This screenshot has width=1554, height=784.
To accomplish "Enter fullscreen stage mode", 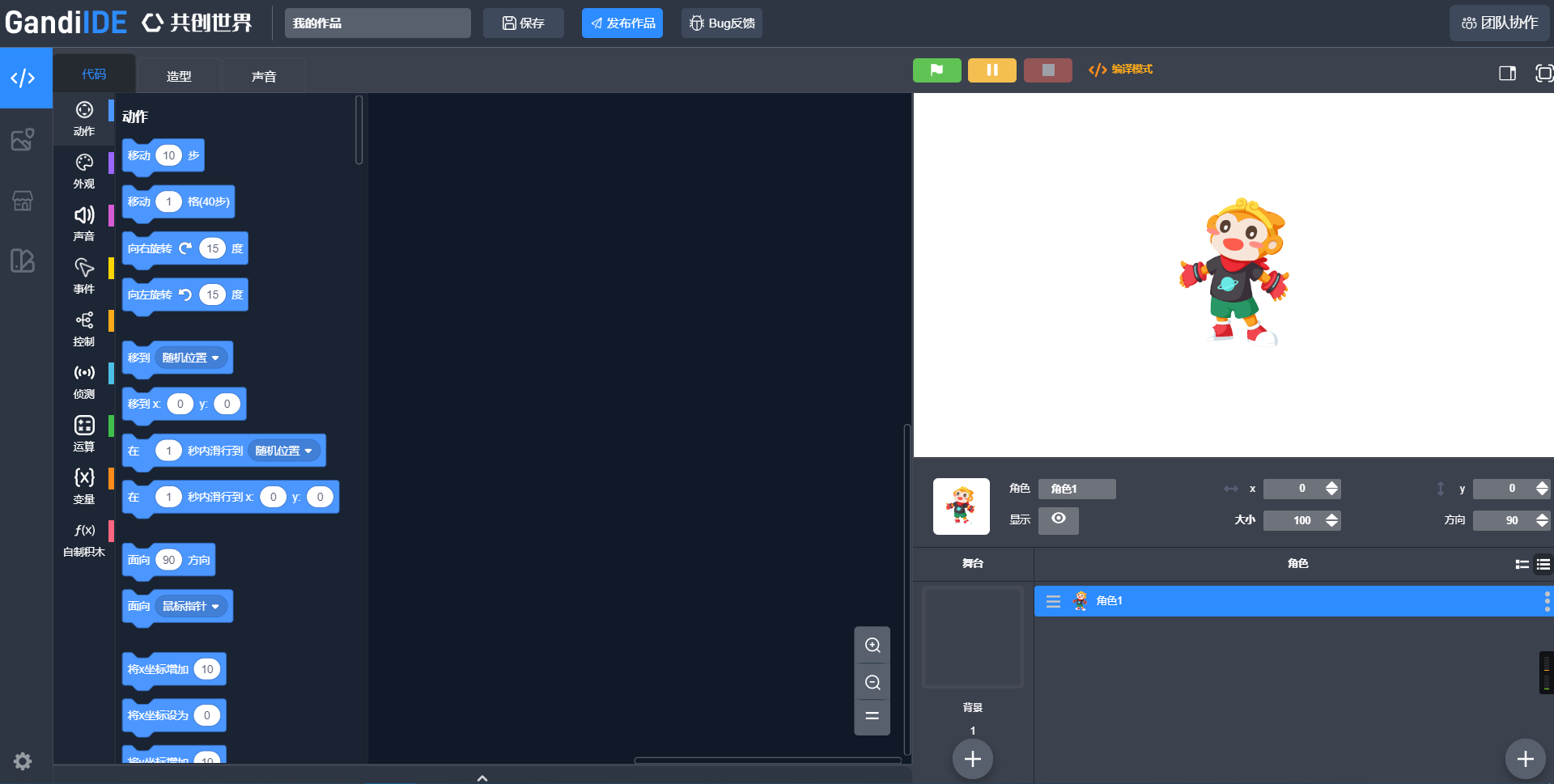I will (x=1543, y=74).
